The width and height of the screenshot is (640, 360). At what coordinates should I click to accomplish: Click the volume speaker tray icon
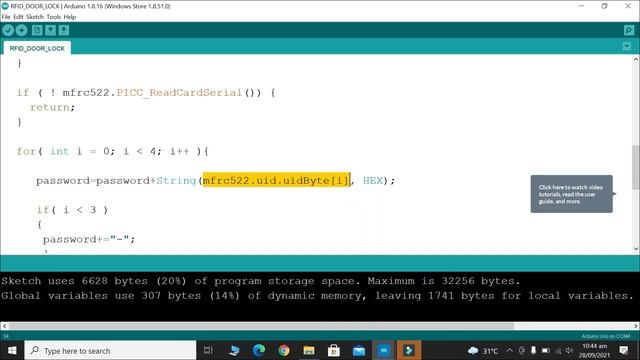coord(569,351)
